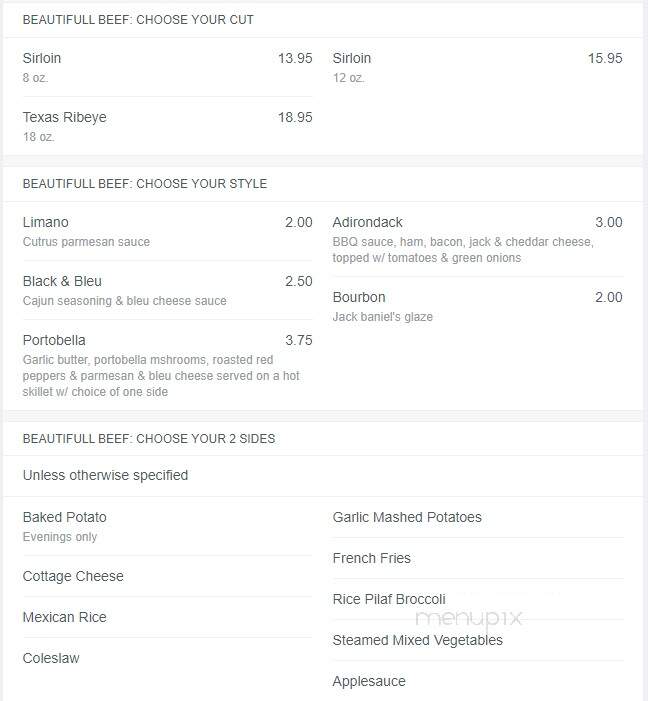Click the Mexican Rice side
This screenshot has width=648, height=701.
click(x=167, y=617)
